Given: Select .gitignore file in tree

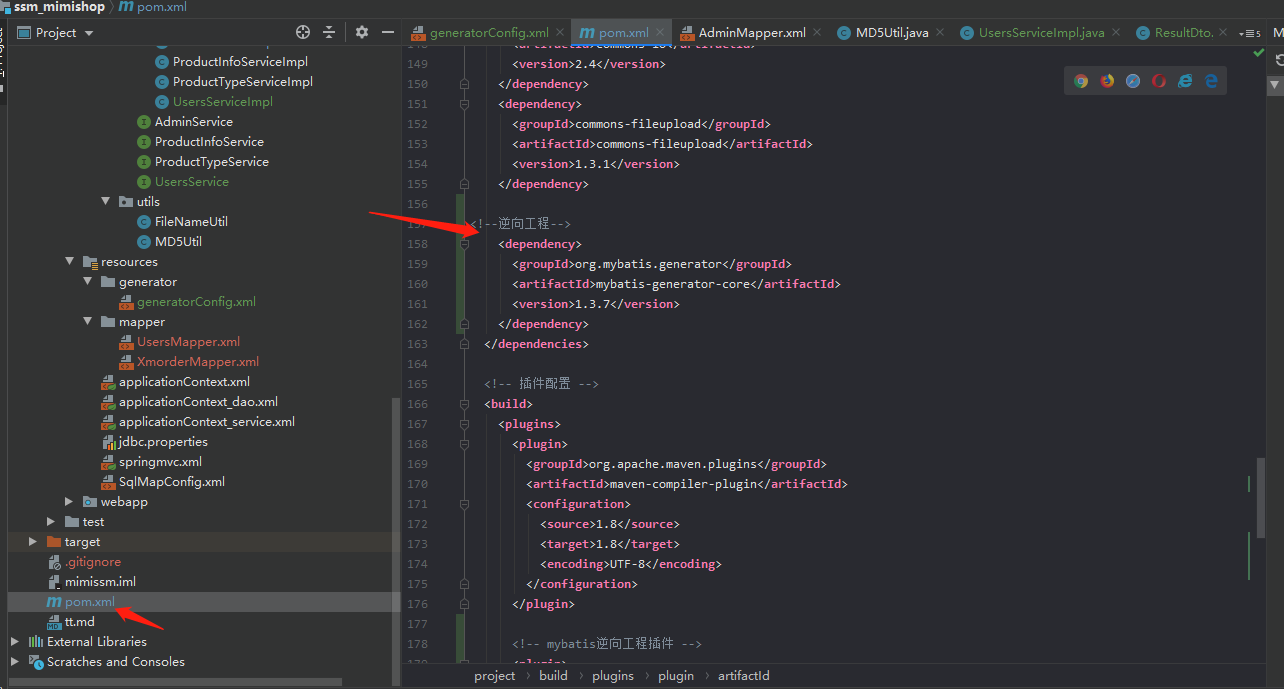Looking at the screenshot, I should pos(93,562).
